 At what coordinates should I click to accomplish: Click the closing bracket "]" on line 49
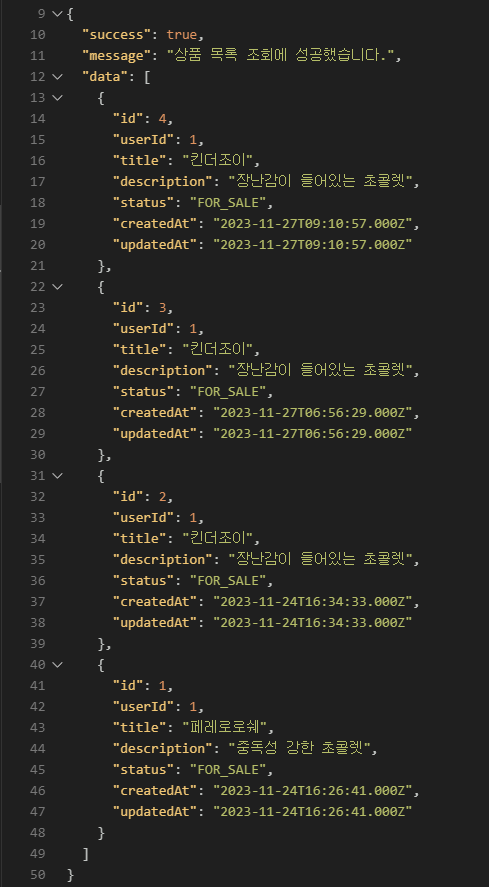point(86,854)
